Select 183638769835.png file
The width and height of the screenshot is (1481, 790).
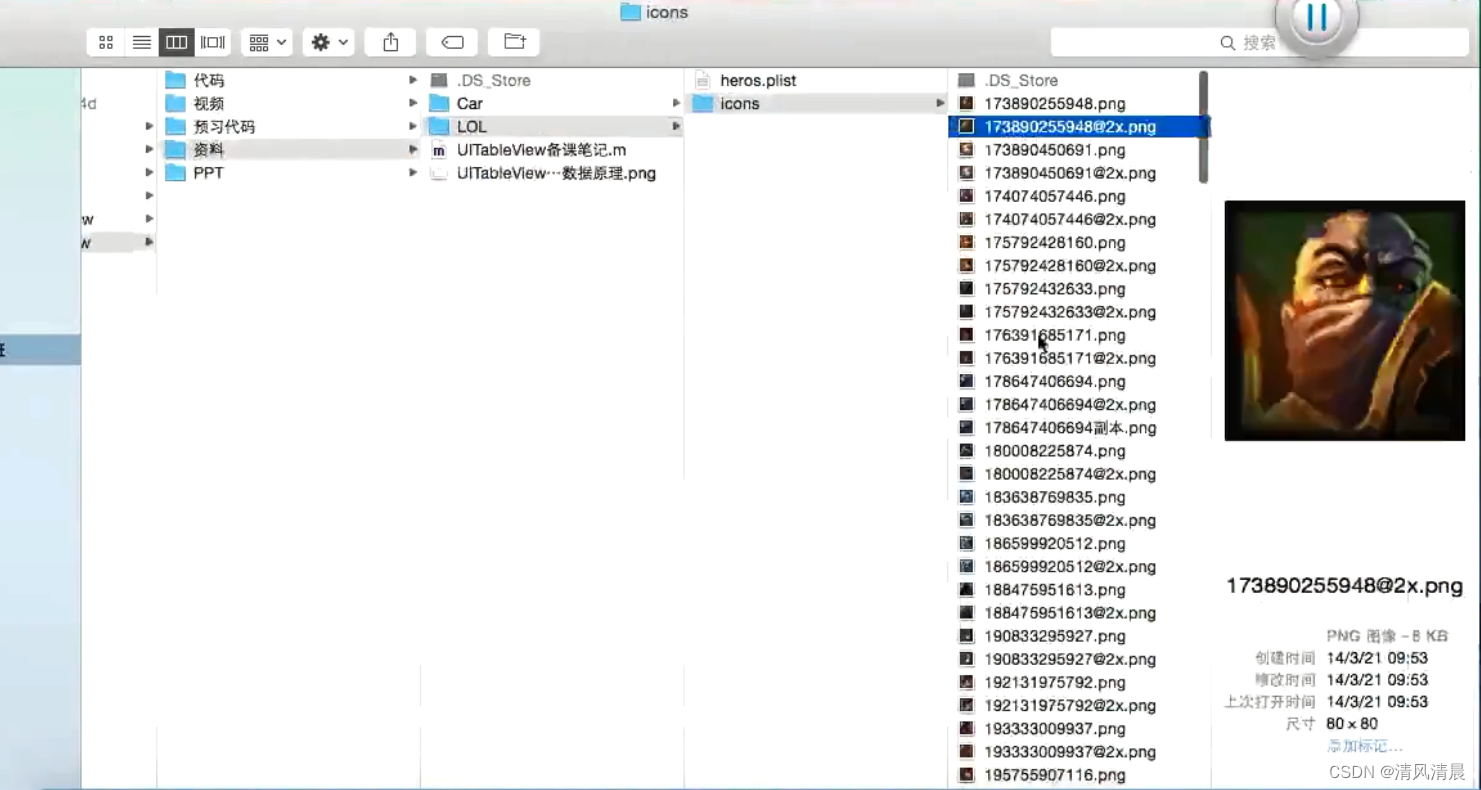pos(1055,497)
